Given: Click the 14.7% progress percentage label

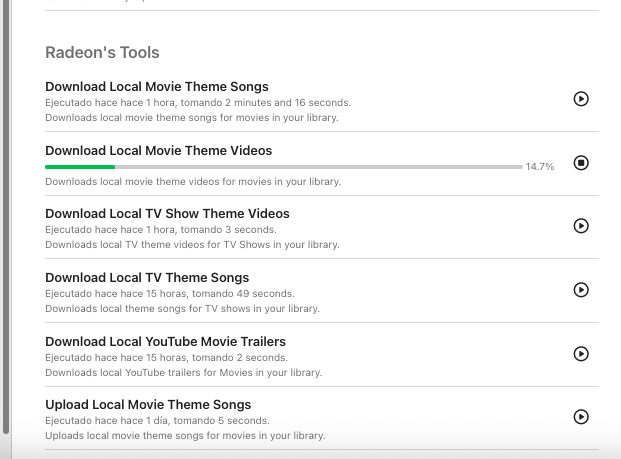Looking at the screenshot, I should tap(539, 167).
